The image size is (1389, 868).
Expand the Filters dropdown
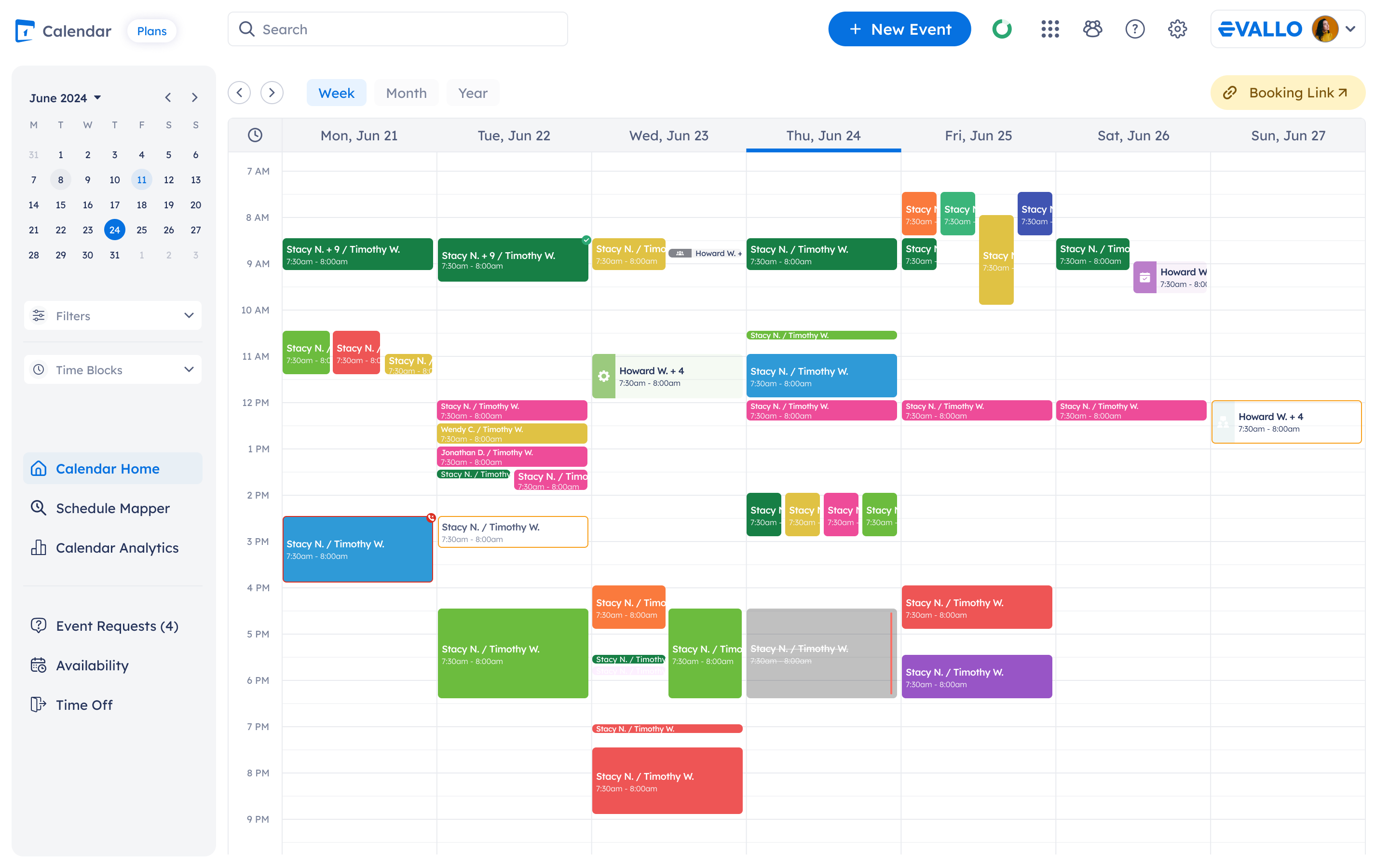pos(112,316)
